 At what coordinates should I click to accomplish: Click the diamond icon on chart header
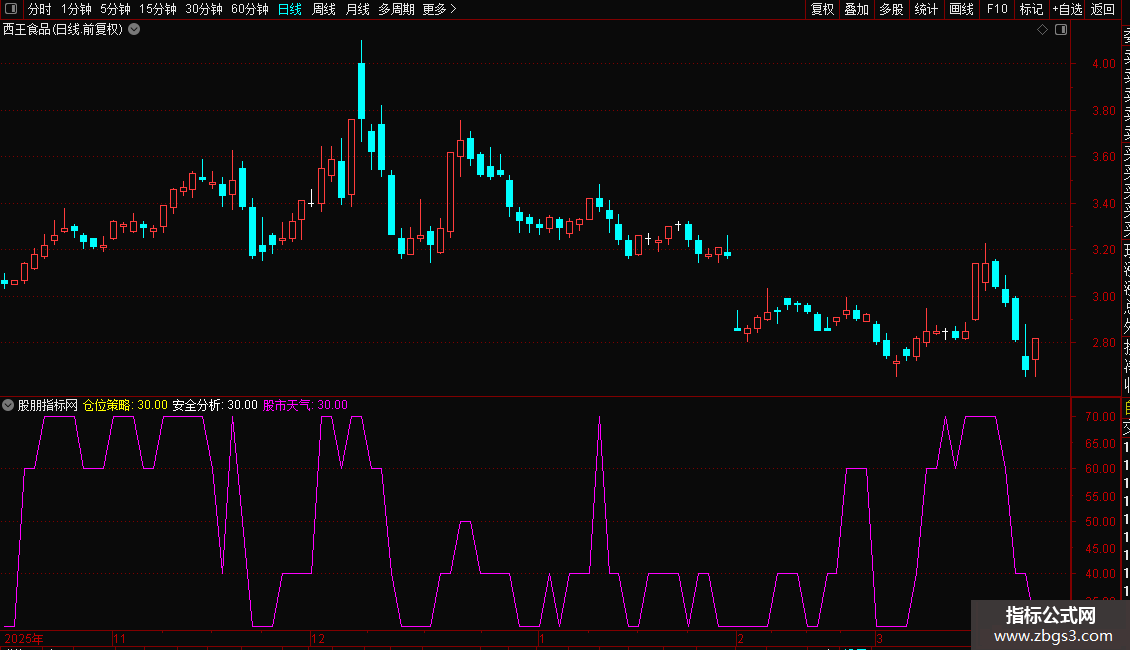click(x=1042, y=30)
